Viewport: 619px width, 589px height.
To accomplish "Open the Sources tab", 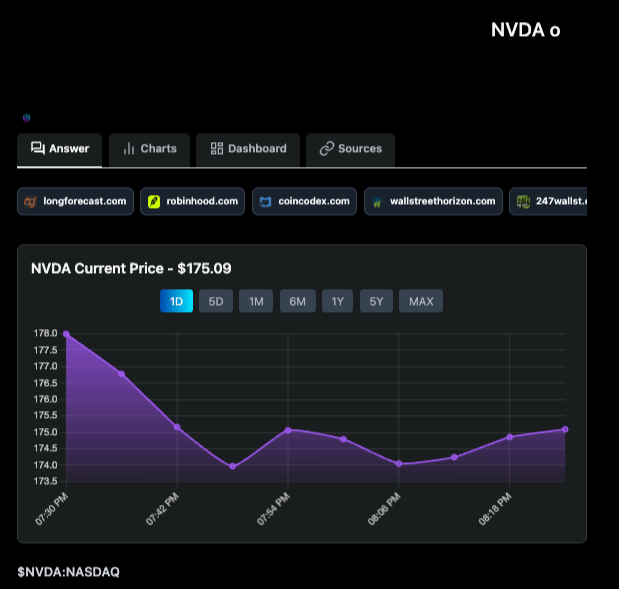I will tap(351, 149).
